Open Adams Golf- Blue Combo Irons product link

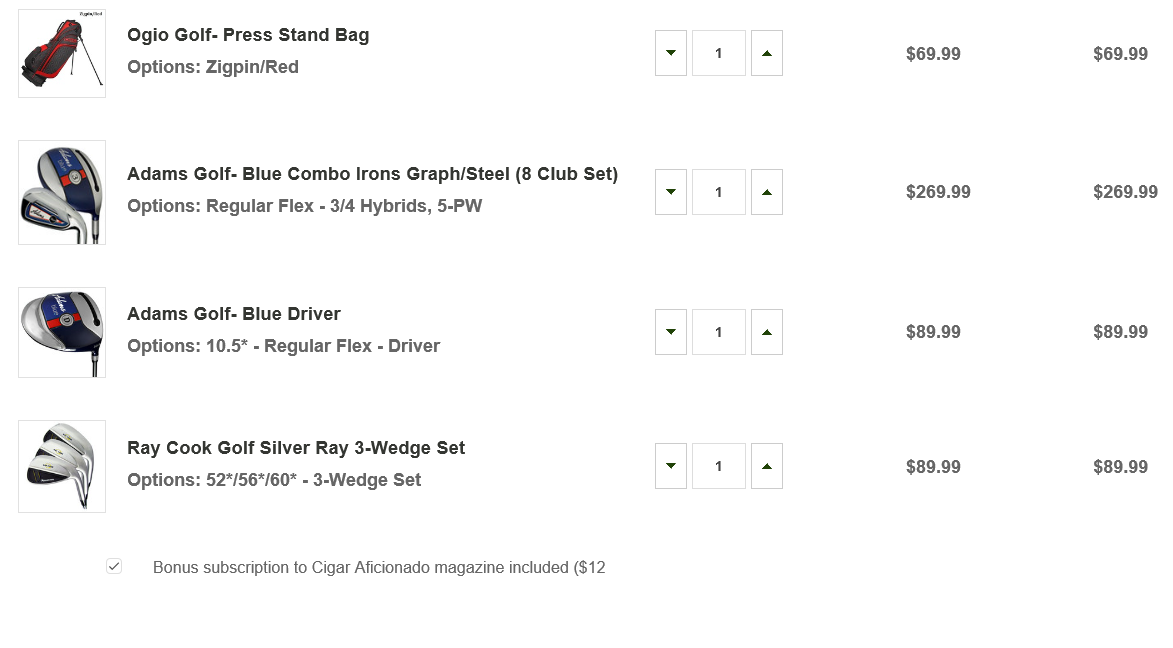click(372, 174)
